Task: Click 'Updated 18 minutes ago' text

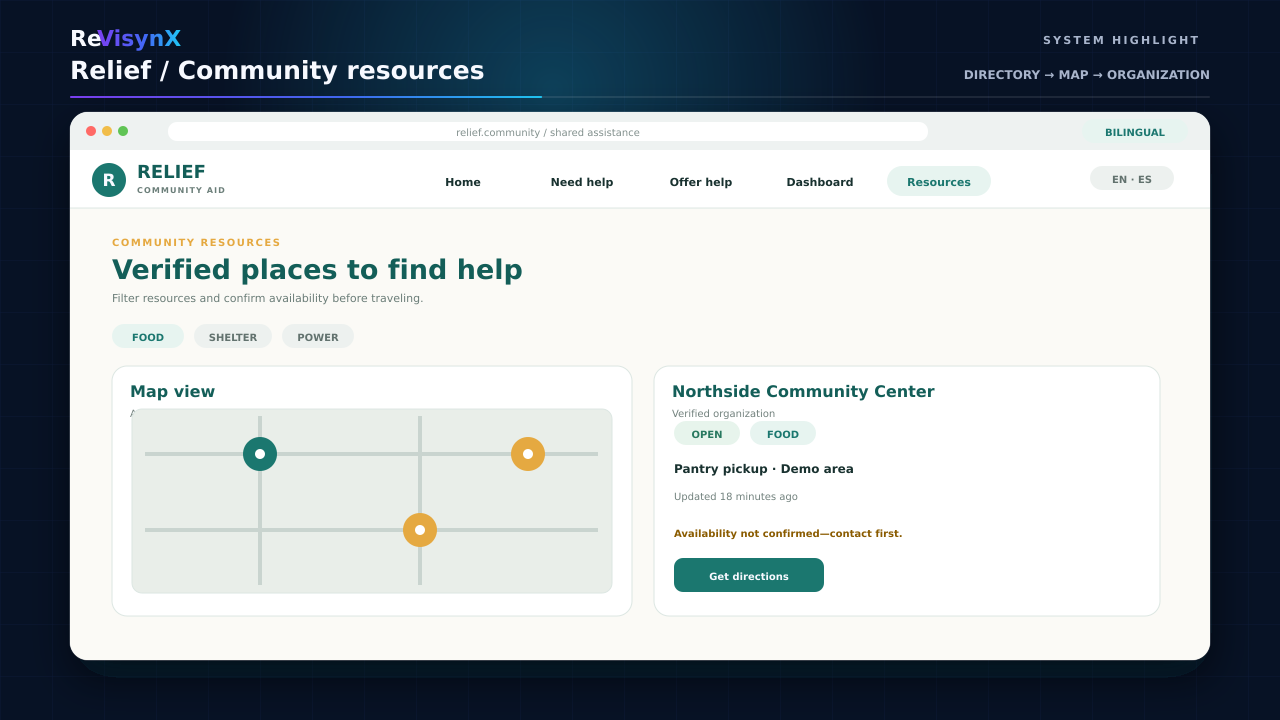Action: 736,497
